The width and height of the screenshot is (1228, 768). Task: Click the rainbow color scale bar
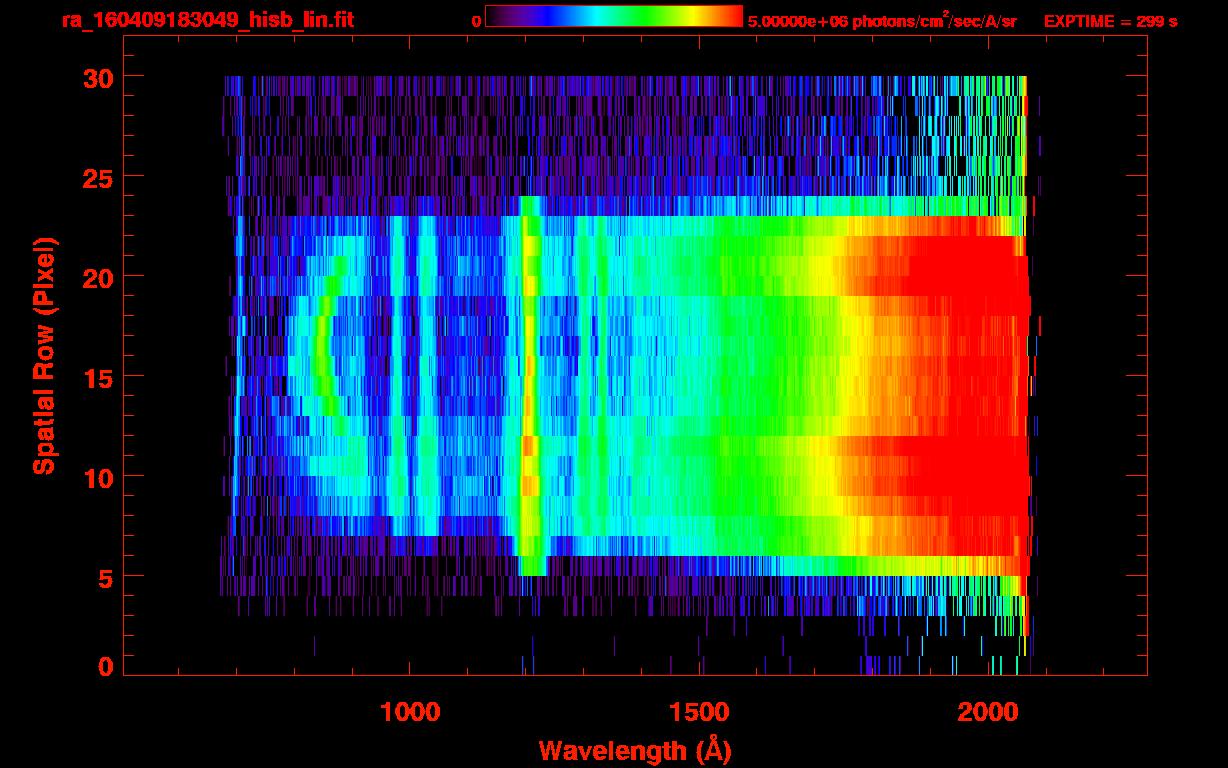click(613, 17)
